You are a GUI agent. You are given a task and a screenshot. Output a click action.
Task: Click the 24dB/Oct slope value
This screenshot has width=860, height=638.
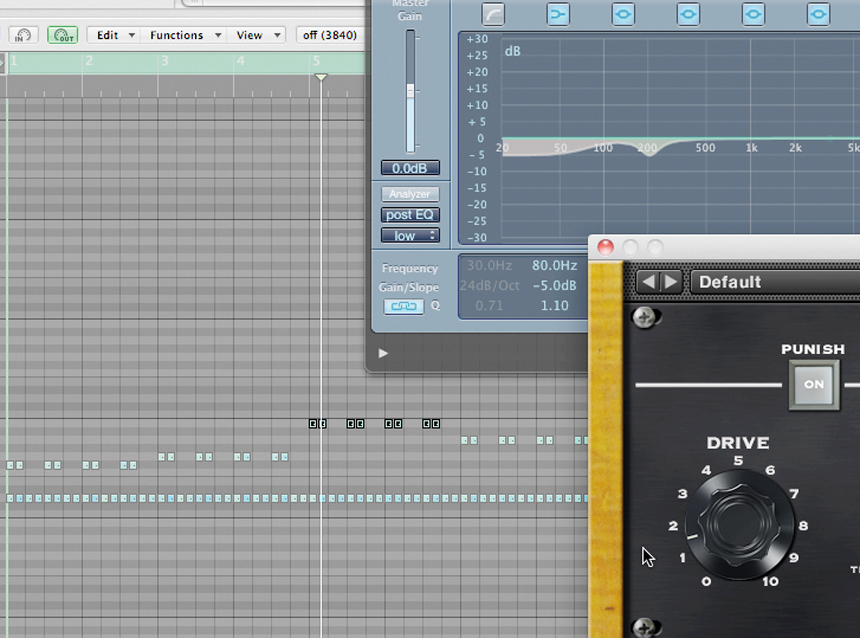pos(489,285)
